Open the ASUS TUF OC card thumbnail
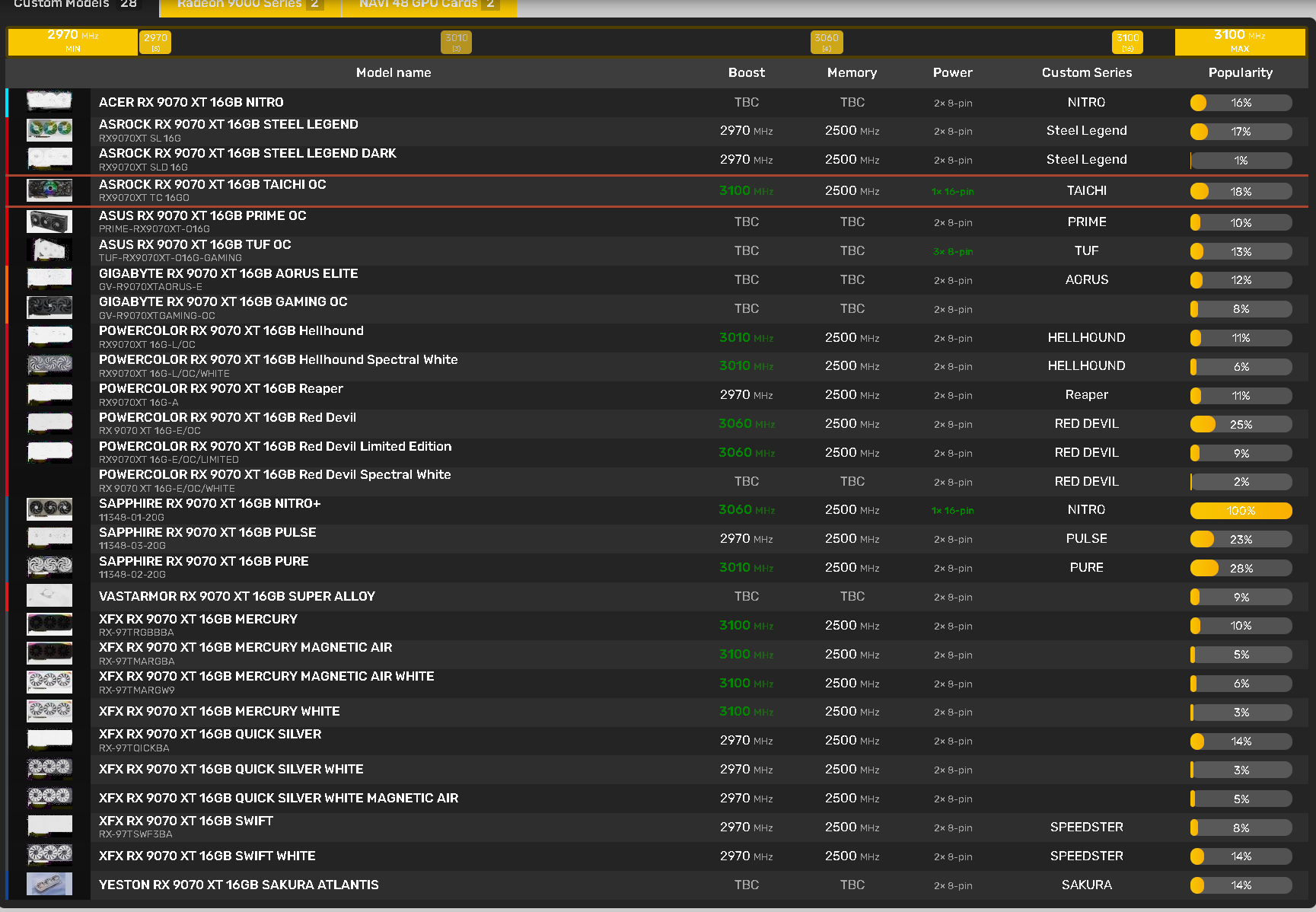This screenshot has width=1316, height=912. [49, 250]
